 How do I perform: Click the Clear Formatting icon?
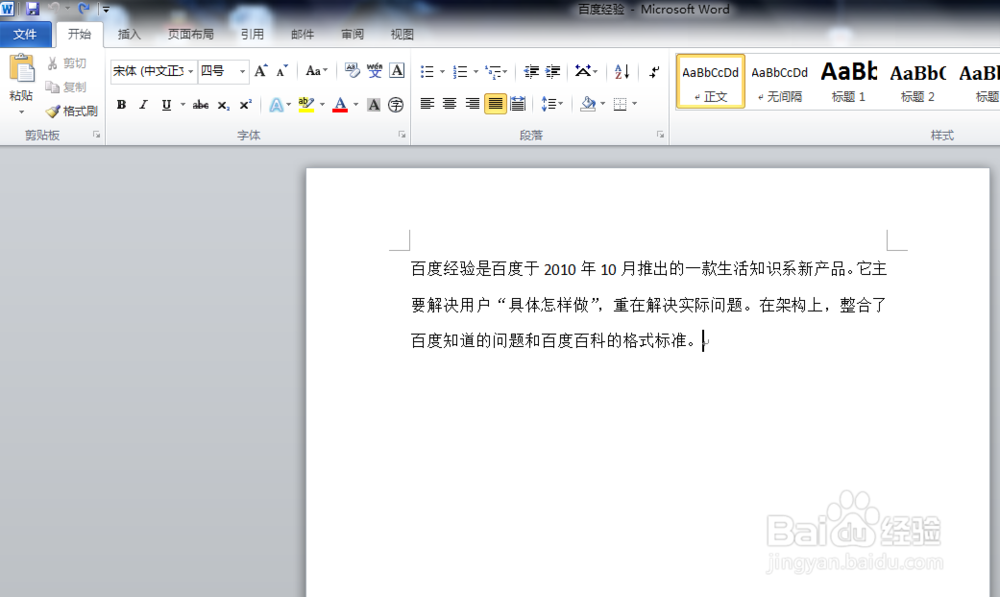[352, 71]
